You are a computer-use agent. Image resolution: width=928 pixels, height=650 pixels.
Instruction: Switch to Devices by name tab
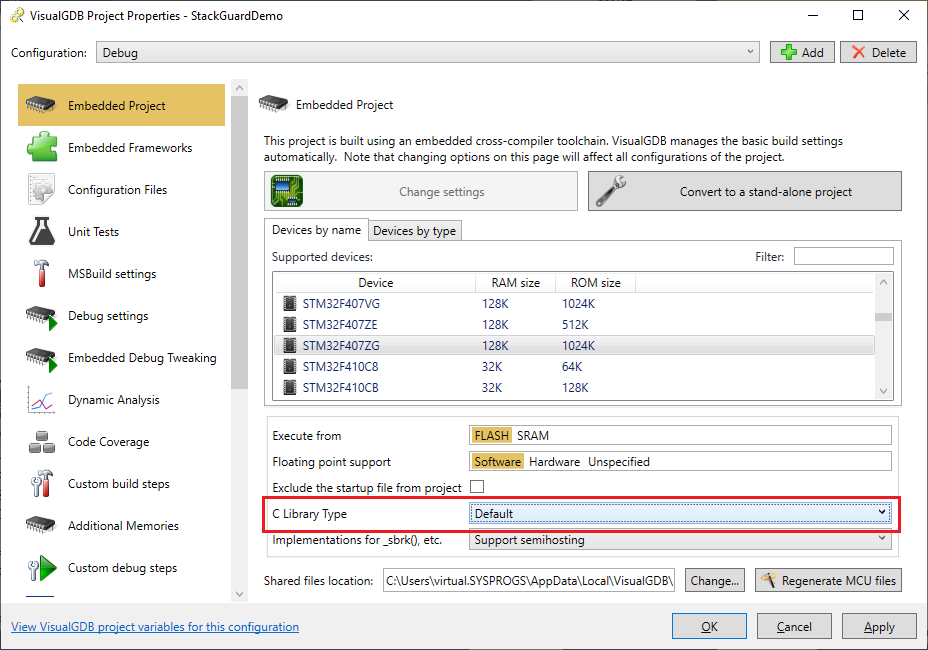click(x=316, y=230)
